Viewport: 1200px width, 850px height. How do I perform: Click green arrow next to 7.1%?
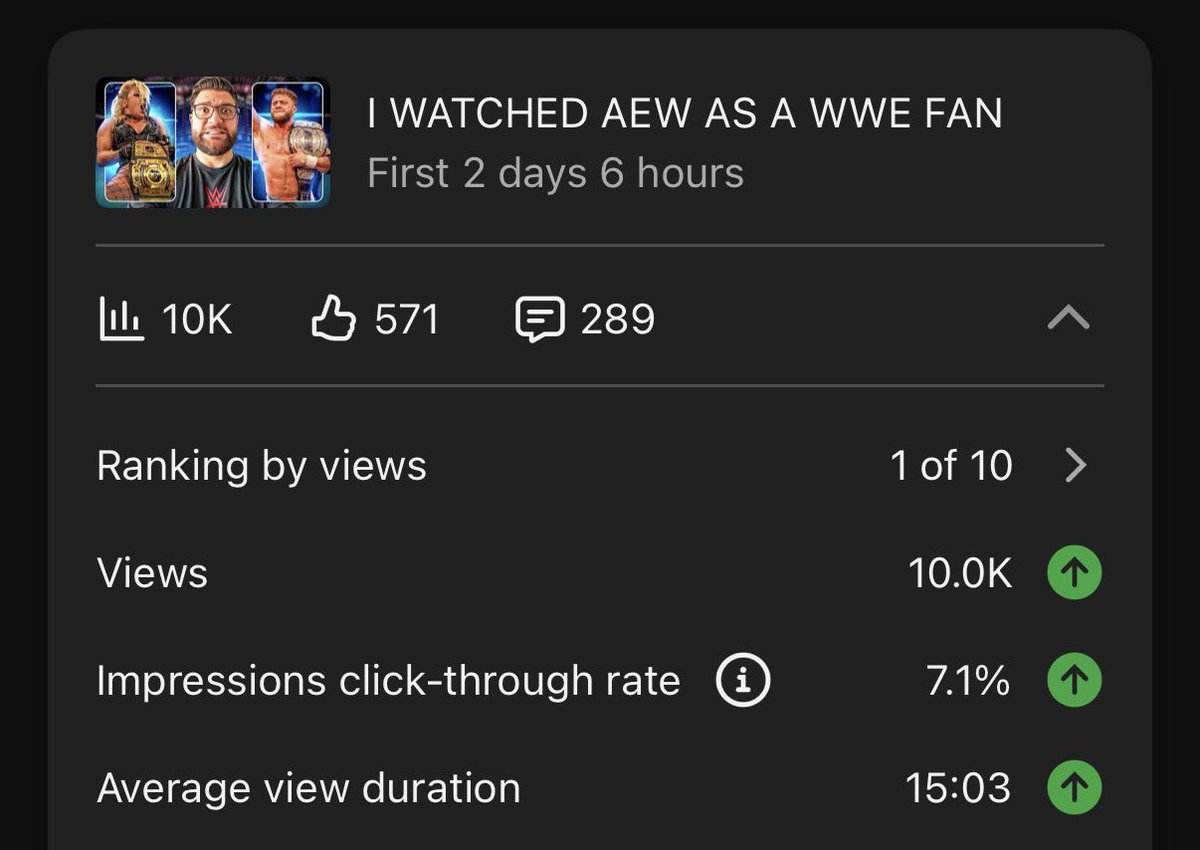(x=1074, y=681)
